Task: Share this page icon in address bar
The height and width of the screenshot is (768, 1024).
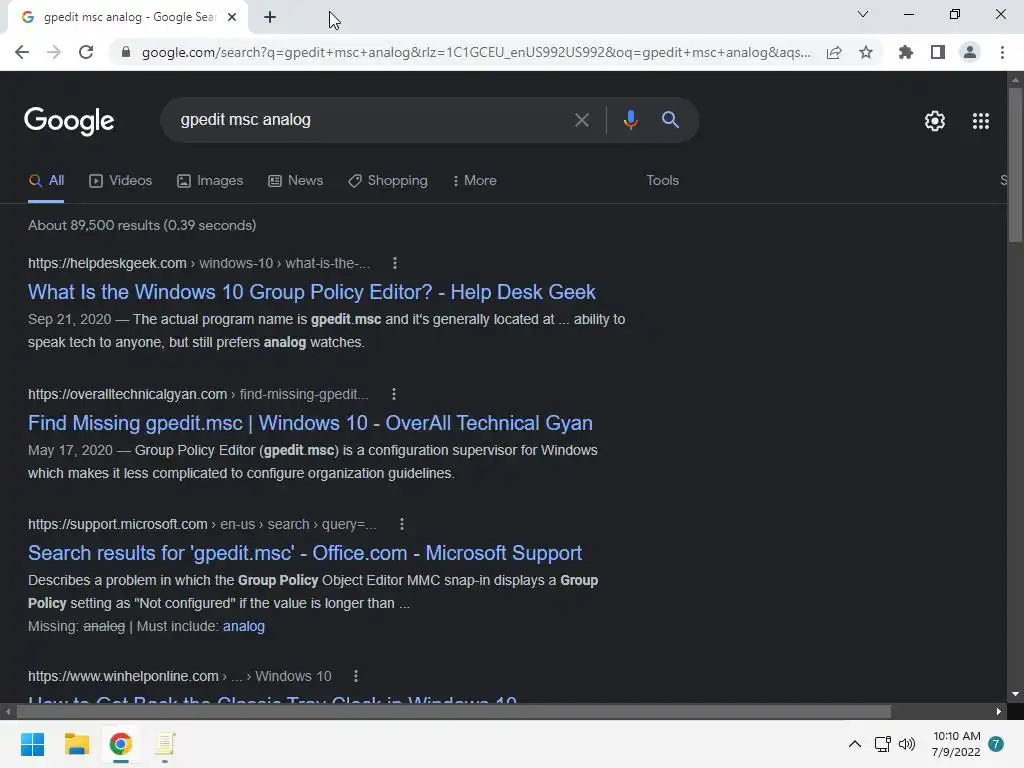Action: point(834,52)
